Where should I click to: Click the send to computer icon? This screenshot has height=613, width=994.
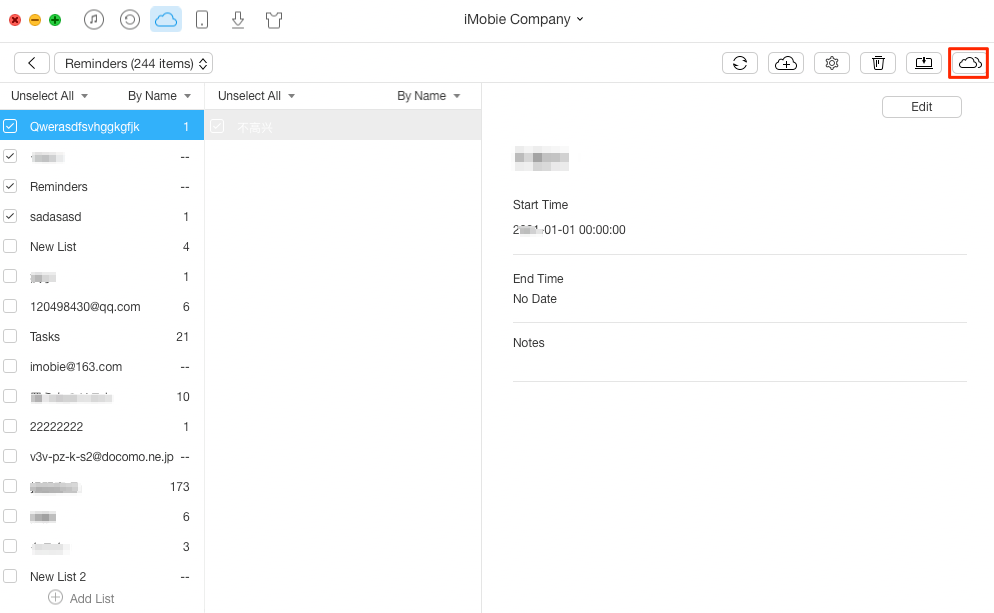click(924, 63)
